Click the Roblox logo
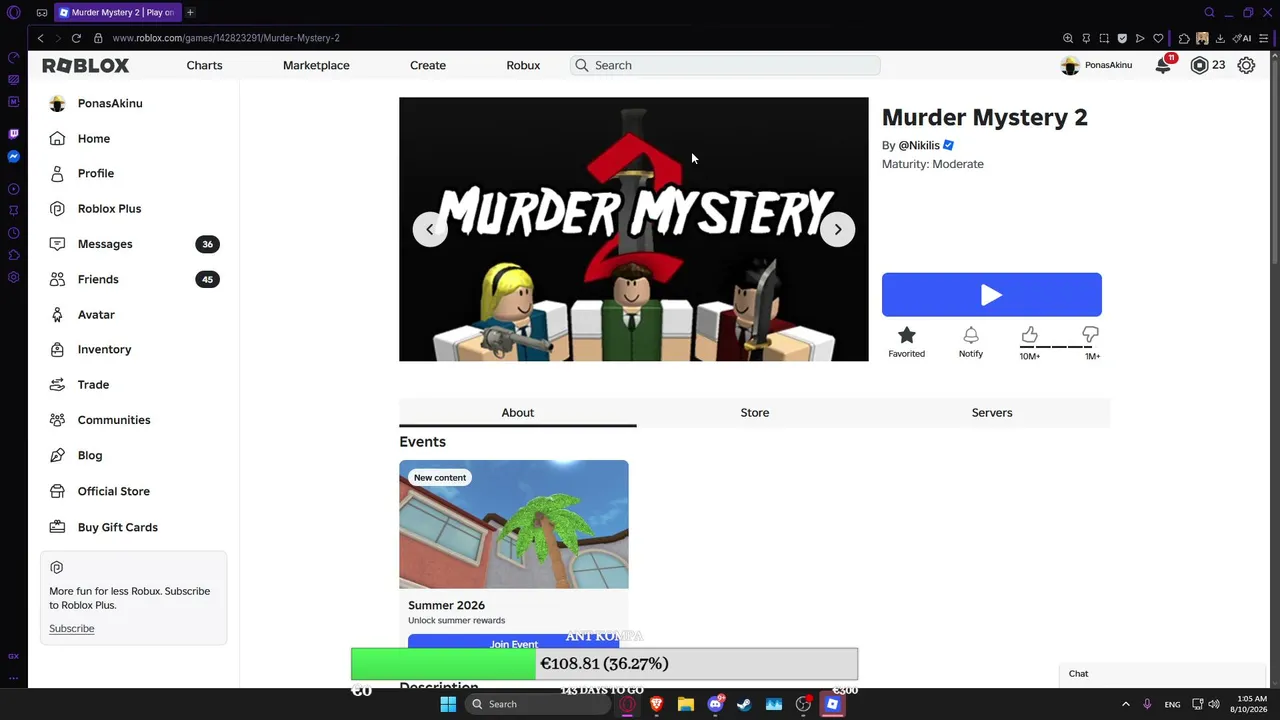 tap(86, 65)
